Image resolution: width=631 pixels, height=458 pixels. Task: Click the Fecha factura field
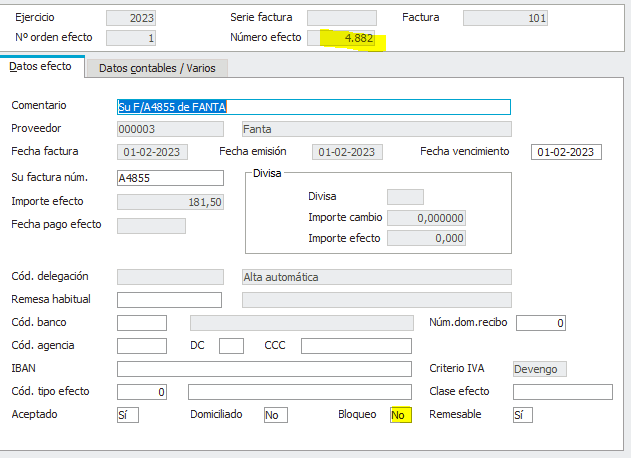click(x=152, y=152)
